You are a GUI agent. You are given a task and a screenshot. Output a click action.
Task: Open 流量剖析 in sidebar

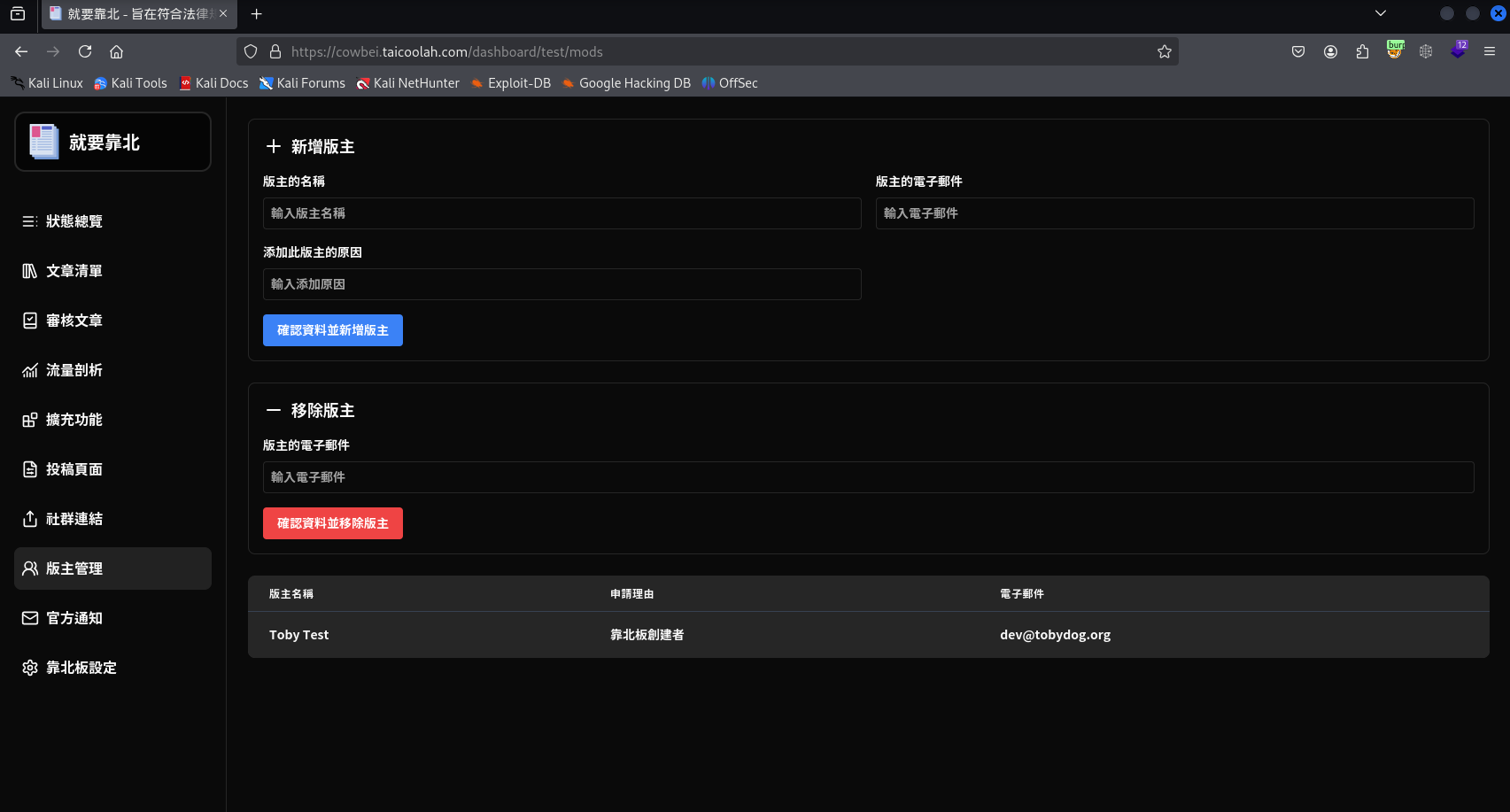point(112,370)
